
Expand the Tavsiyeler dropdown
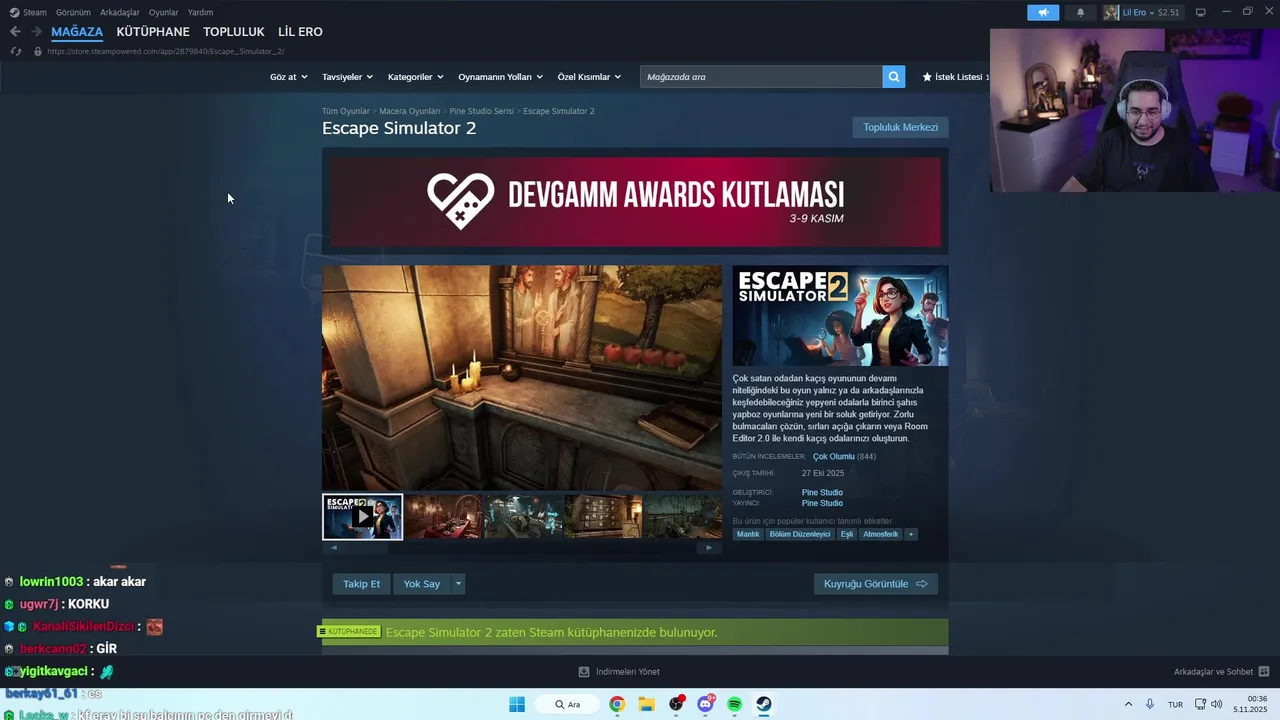click(347, 77)
